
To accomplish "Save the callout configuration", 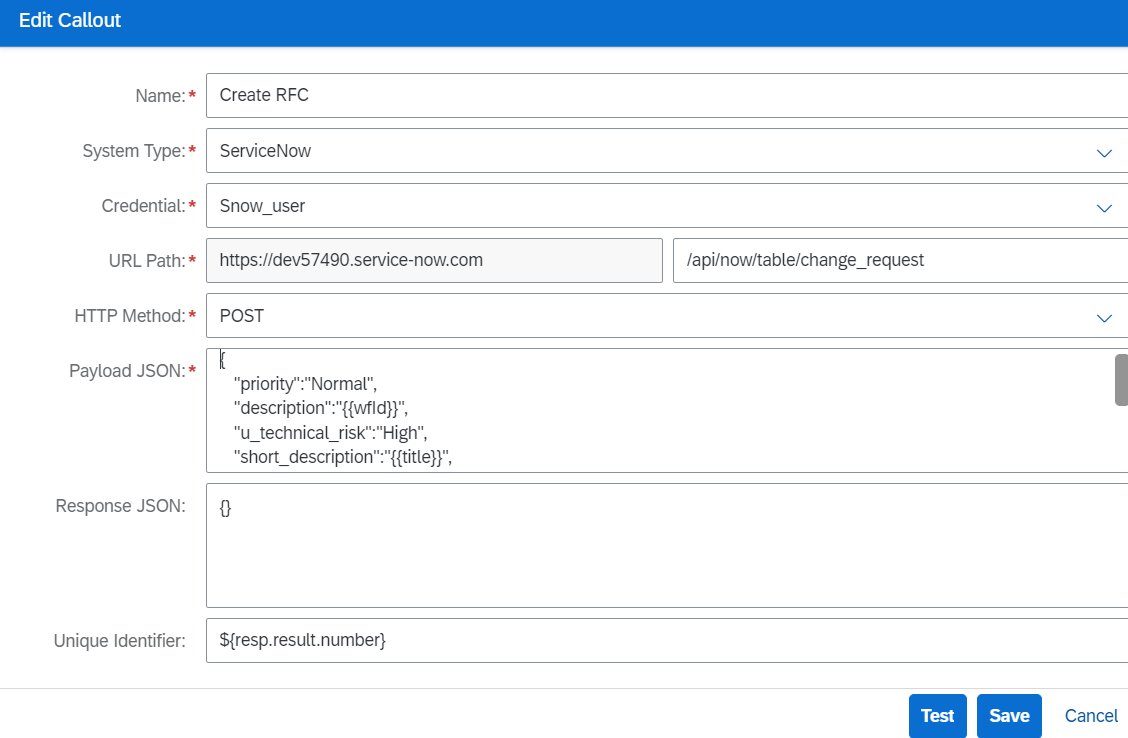I will coord(1009,716).
